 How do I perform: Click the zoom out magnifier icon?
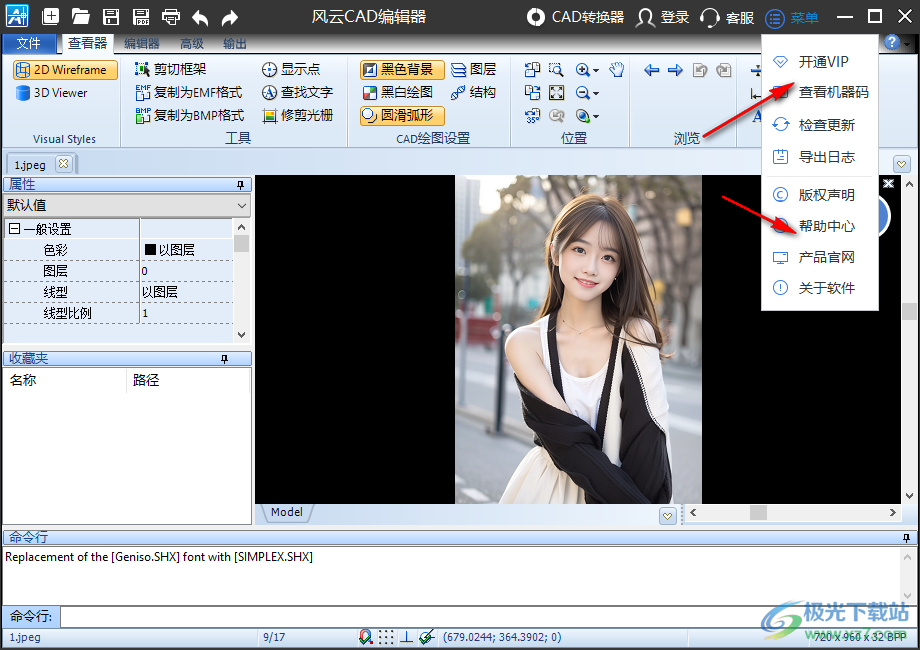582,93
